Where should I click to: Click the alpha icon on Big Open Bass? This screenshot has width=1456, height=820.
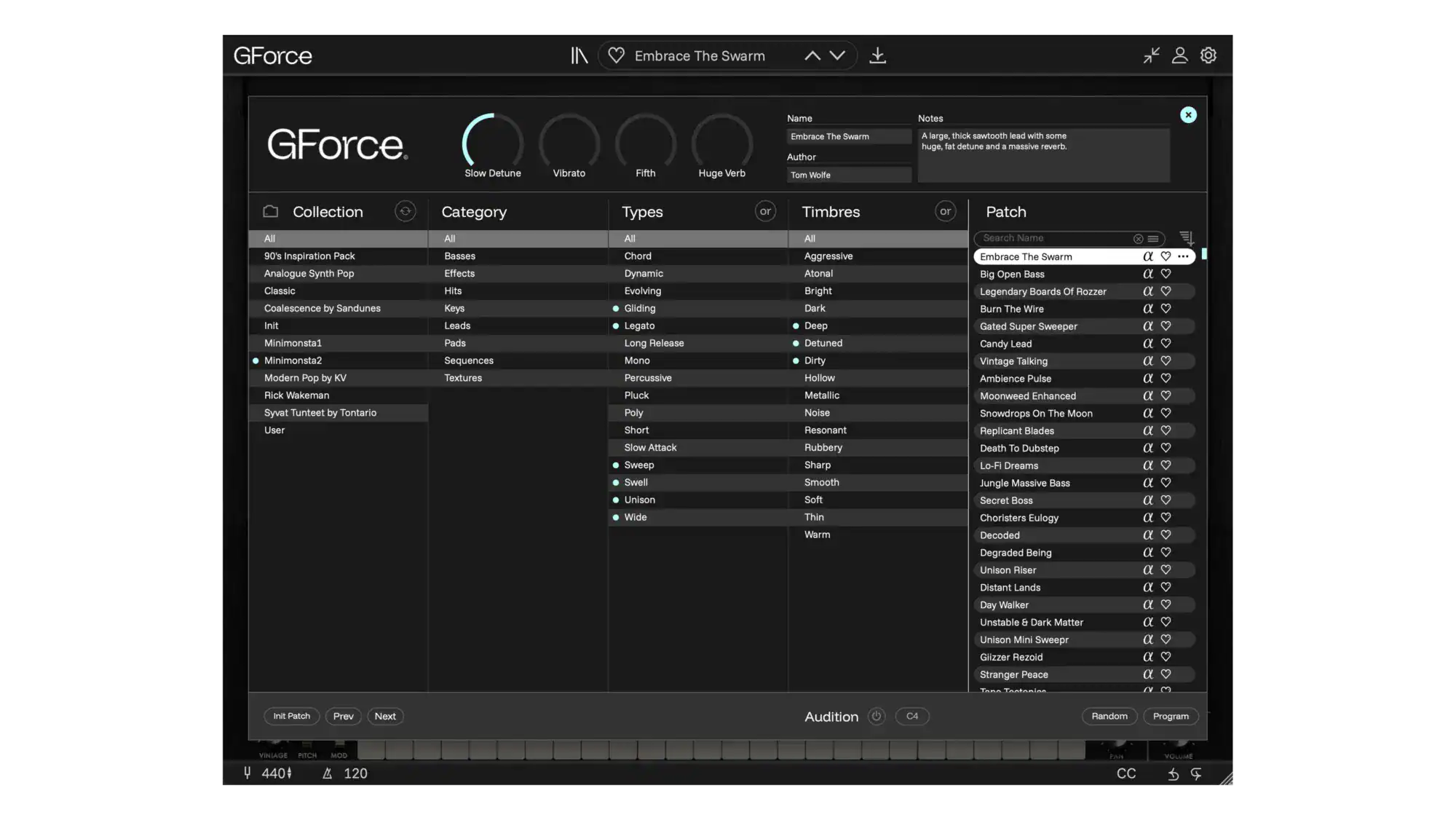(1148, 274)
